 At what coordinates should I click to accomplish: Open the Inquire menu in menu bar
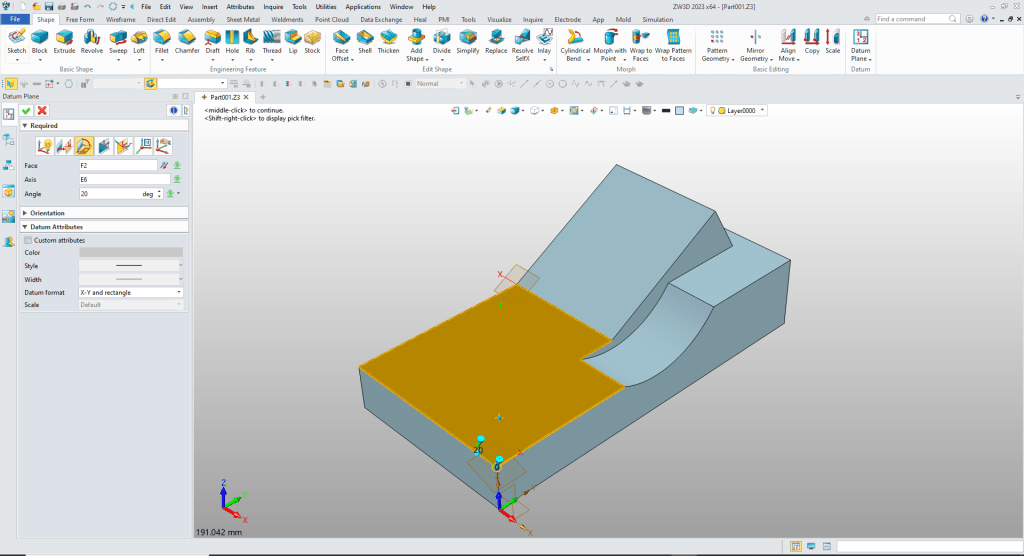point(273,6)
